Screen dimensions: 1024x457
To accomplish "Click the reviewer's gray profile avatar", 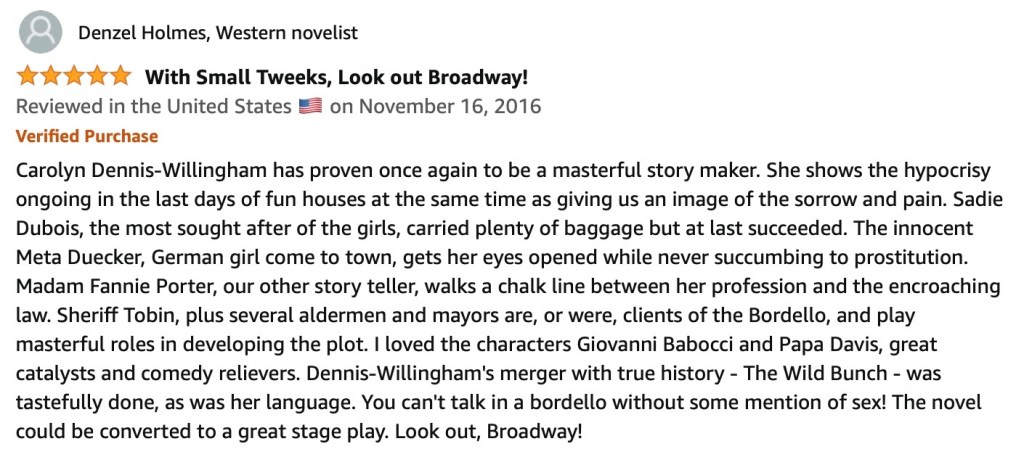I will [x=40, y=33].
